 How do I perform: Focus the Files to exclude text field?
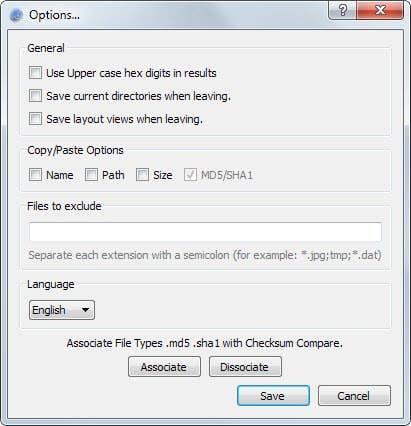click(205, 232)
